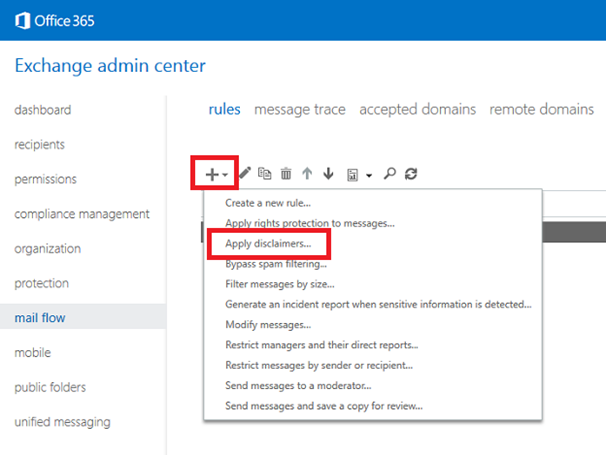
Task: Click the plus icon to add a rule
Action: (x=211, y=174)
